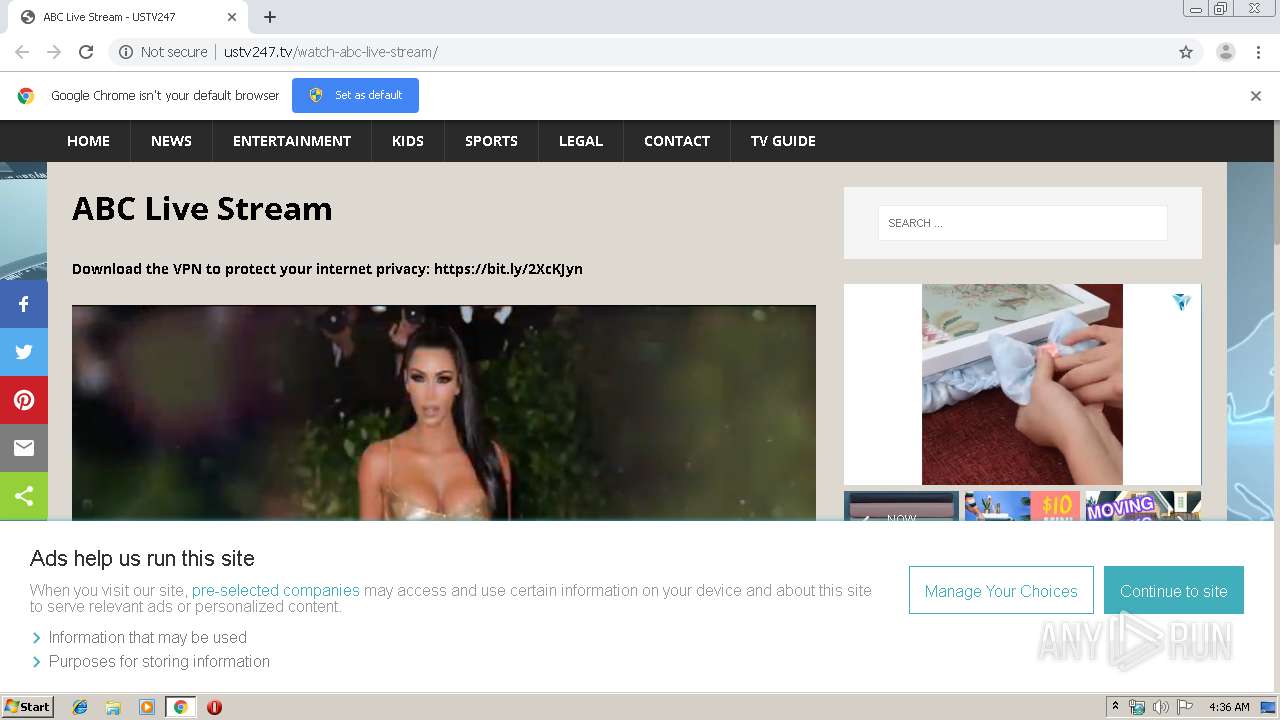Show hidden system tray icons
Viewport: 1280px width, 720px height.
[1115, 707]
